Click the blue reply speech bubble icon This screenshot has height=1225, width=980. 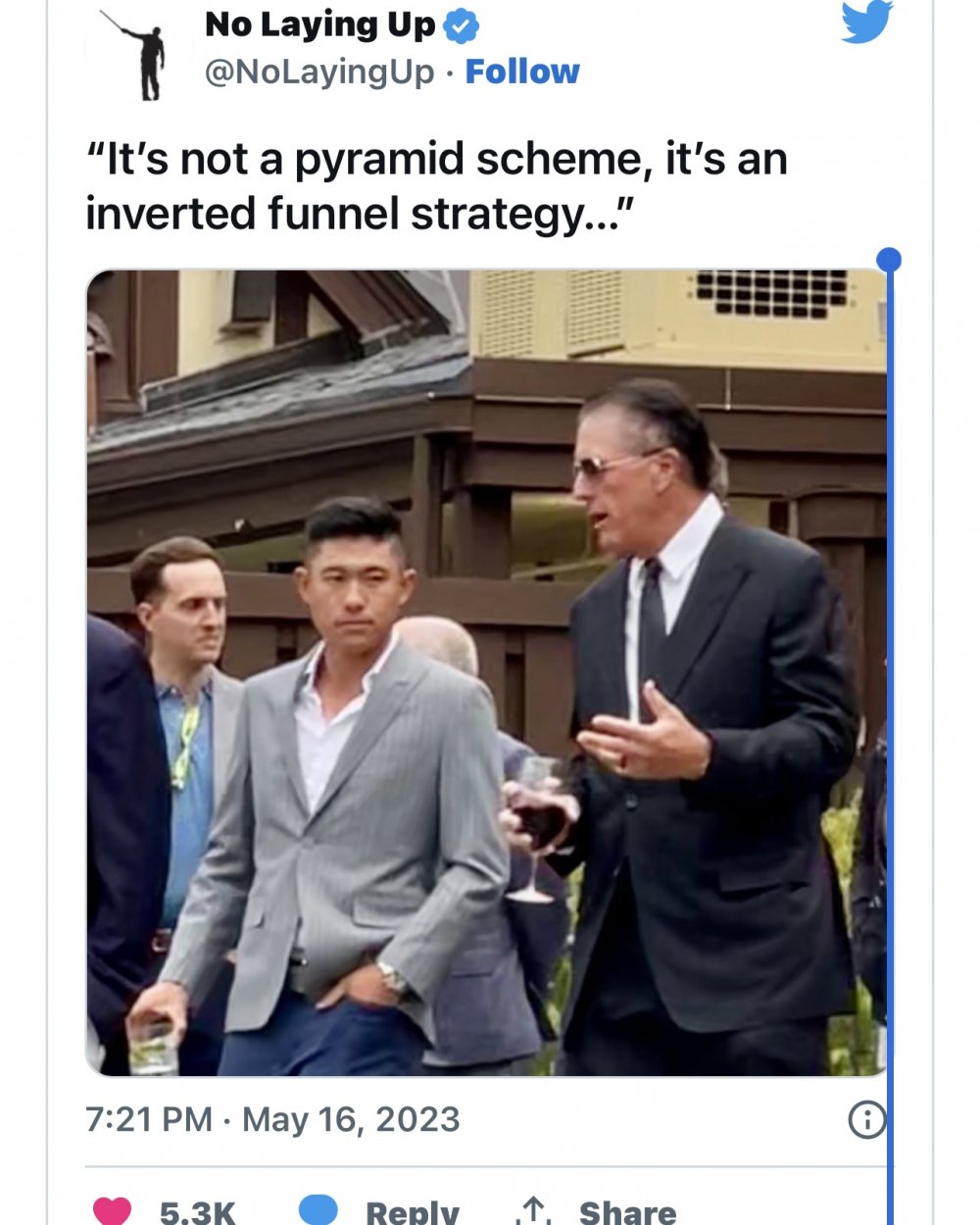click(x=318, y=1210)
